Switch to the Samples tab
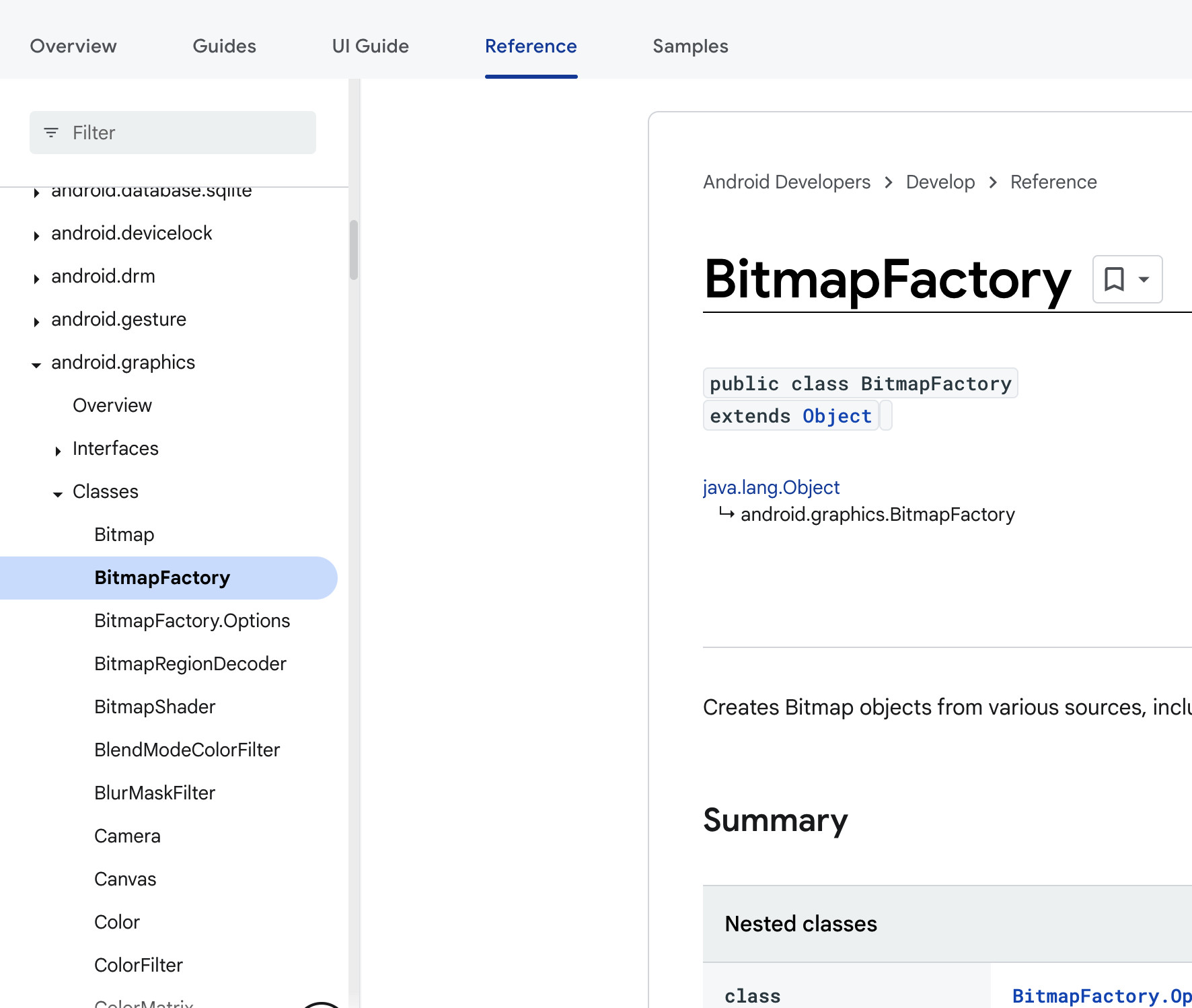The height and width of the screenshot is (1008, 1192). pos(690,46)
